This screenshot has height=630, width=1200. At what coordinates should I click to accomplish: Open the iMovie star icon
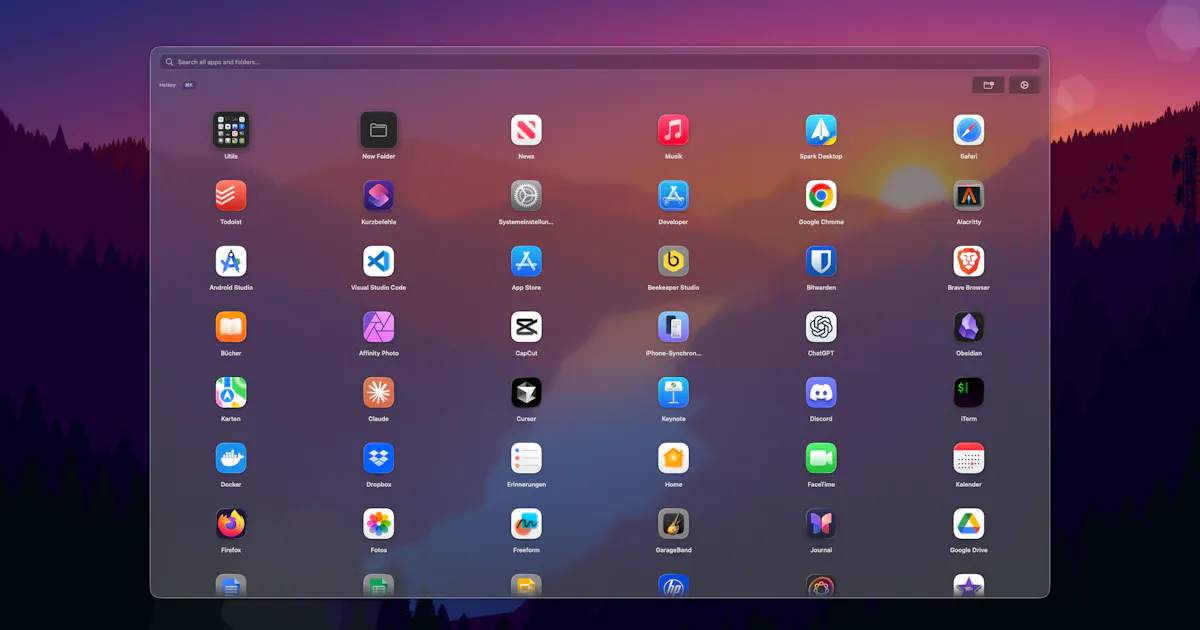969,586
